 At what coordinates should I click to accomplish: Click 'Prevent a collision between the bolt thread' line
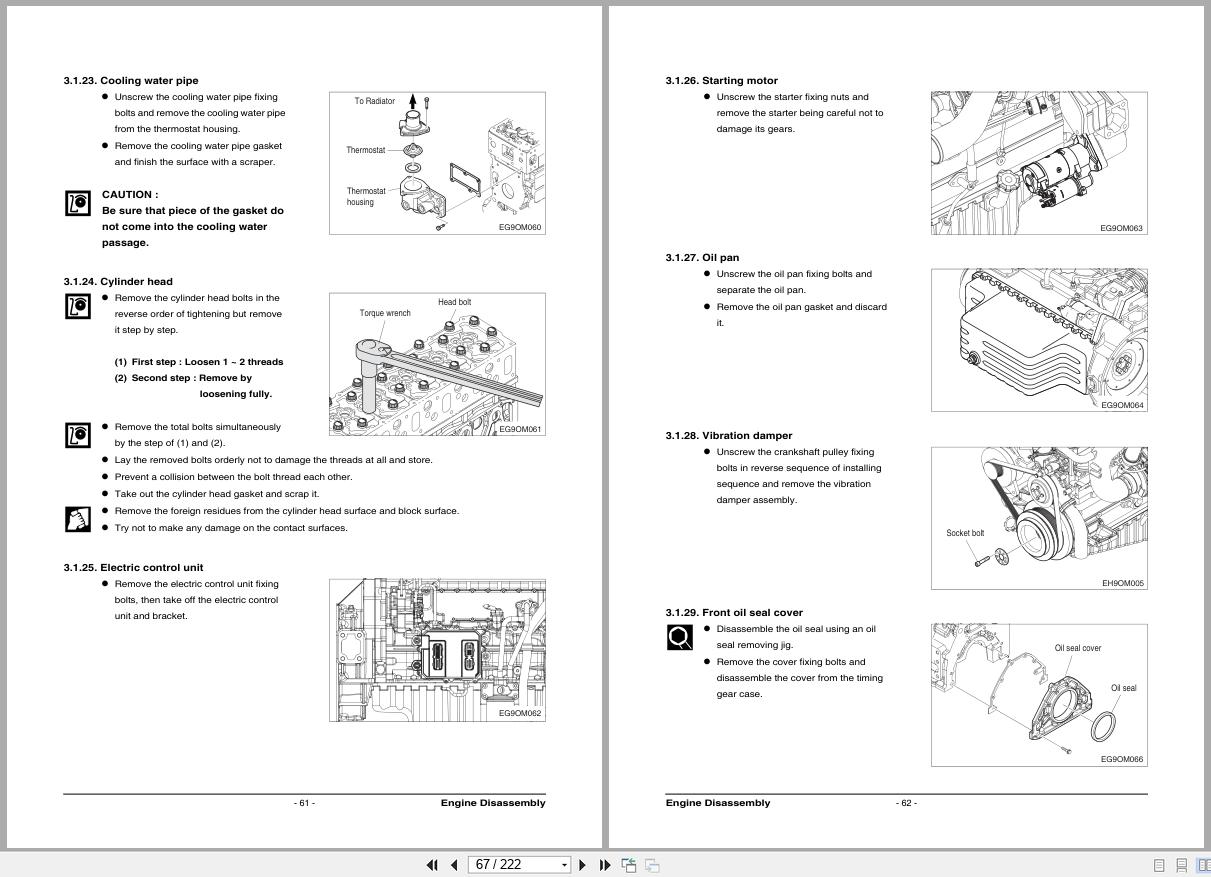pyautogui.click(x=233, y=477)
